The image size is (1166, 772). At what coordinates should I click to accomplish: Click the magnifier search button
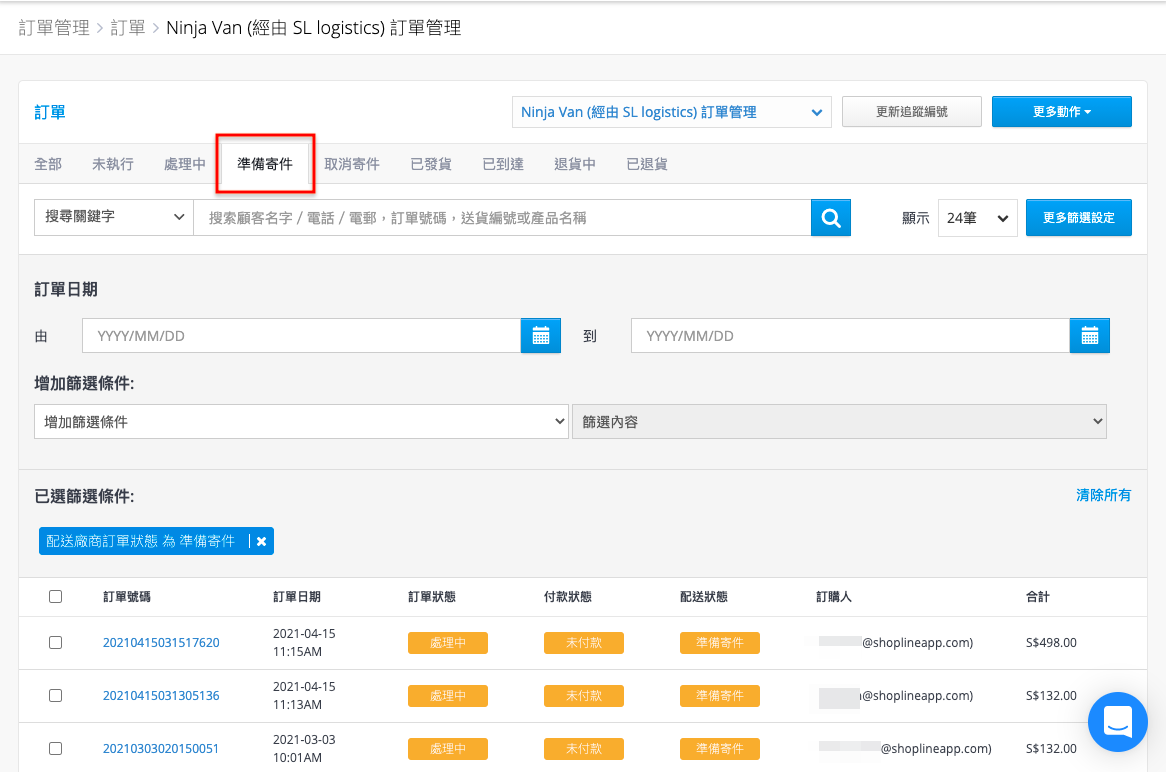pos(831,217)
